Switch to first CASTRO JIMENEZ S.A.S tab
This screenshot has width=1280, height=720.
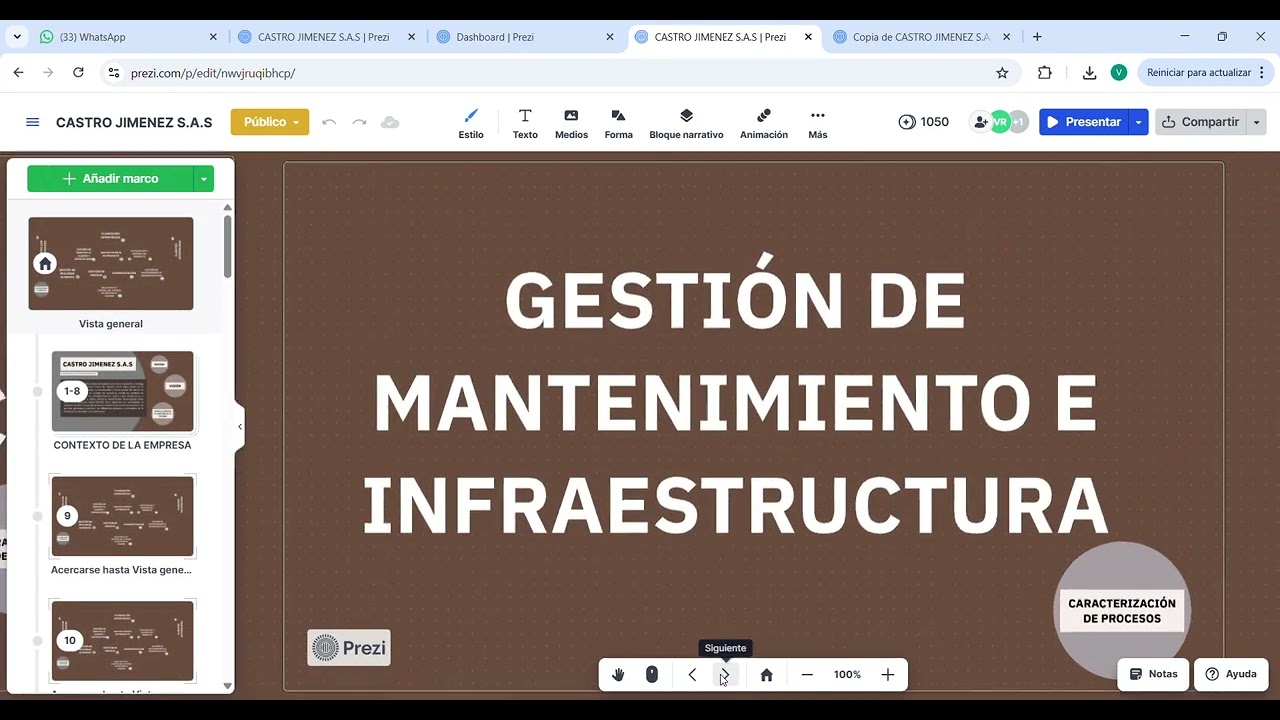point(326,37)
